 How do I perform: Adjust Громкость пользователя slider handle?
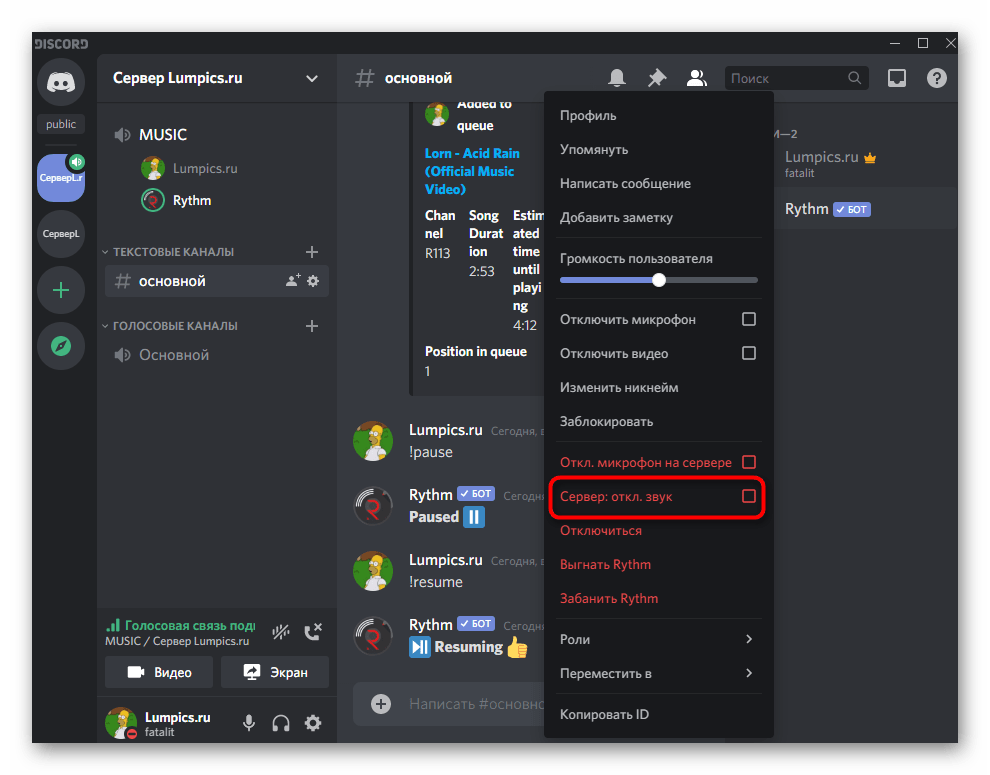[659, 280]
